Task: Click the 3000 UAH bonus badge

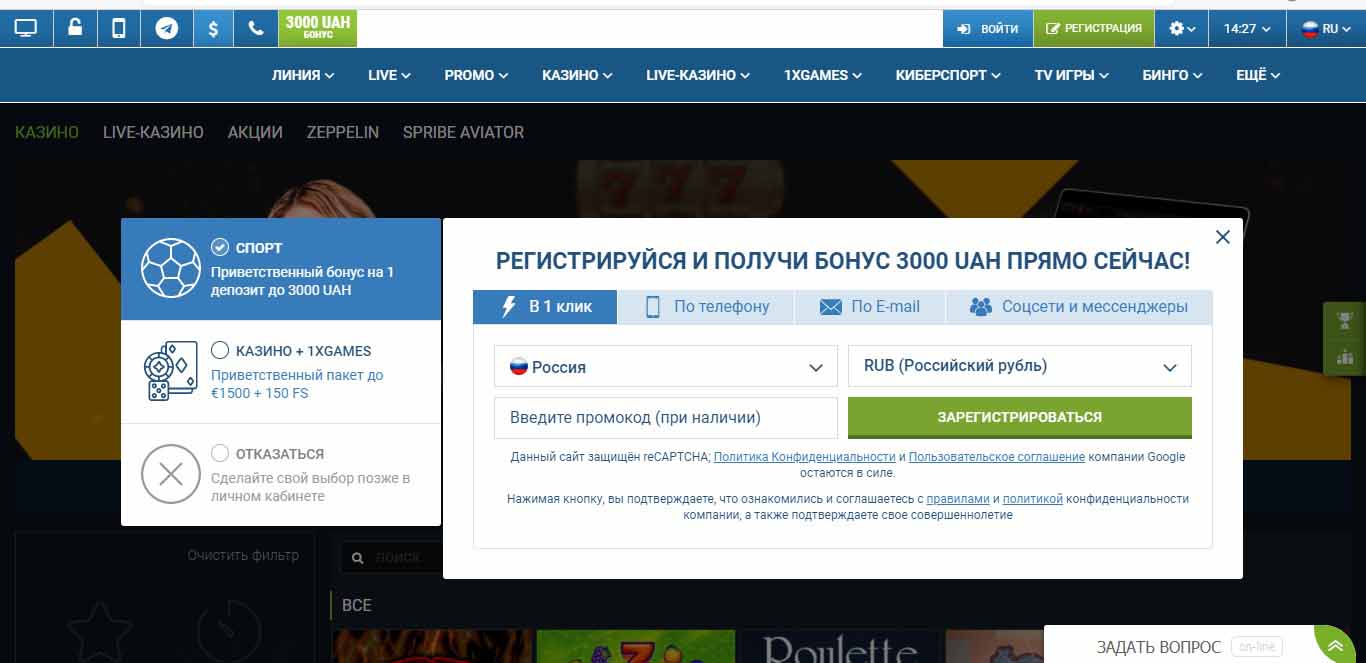Action: point(317,29)
